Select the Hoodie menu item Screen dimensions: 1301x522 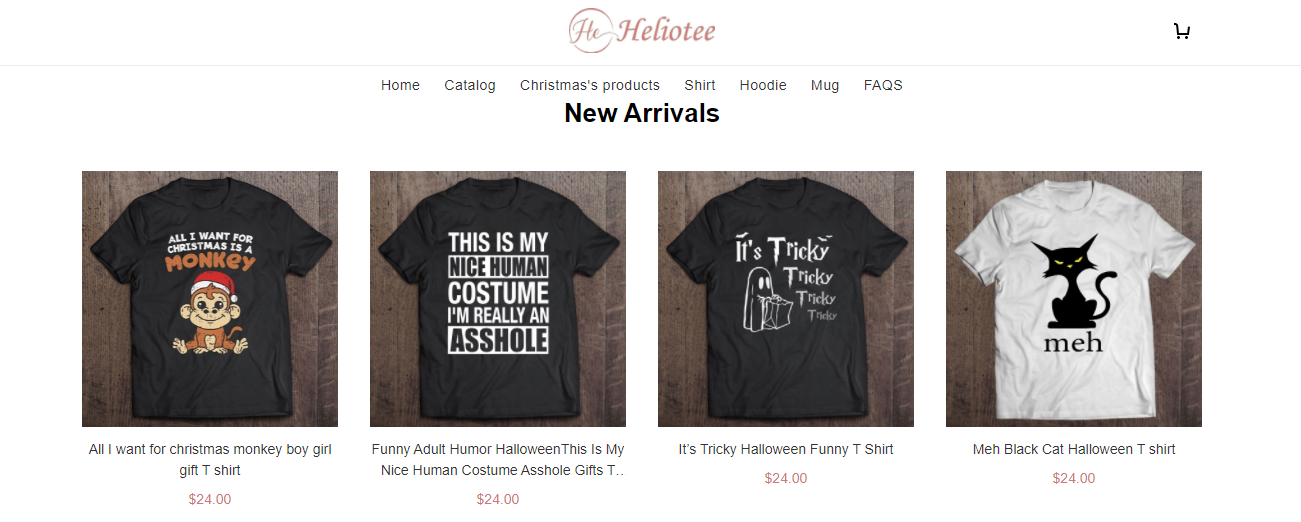click(x=763, y=85)
